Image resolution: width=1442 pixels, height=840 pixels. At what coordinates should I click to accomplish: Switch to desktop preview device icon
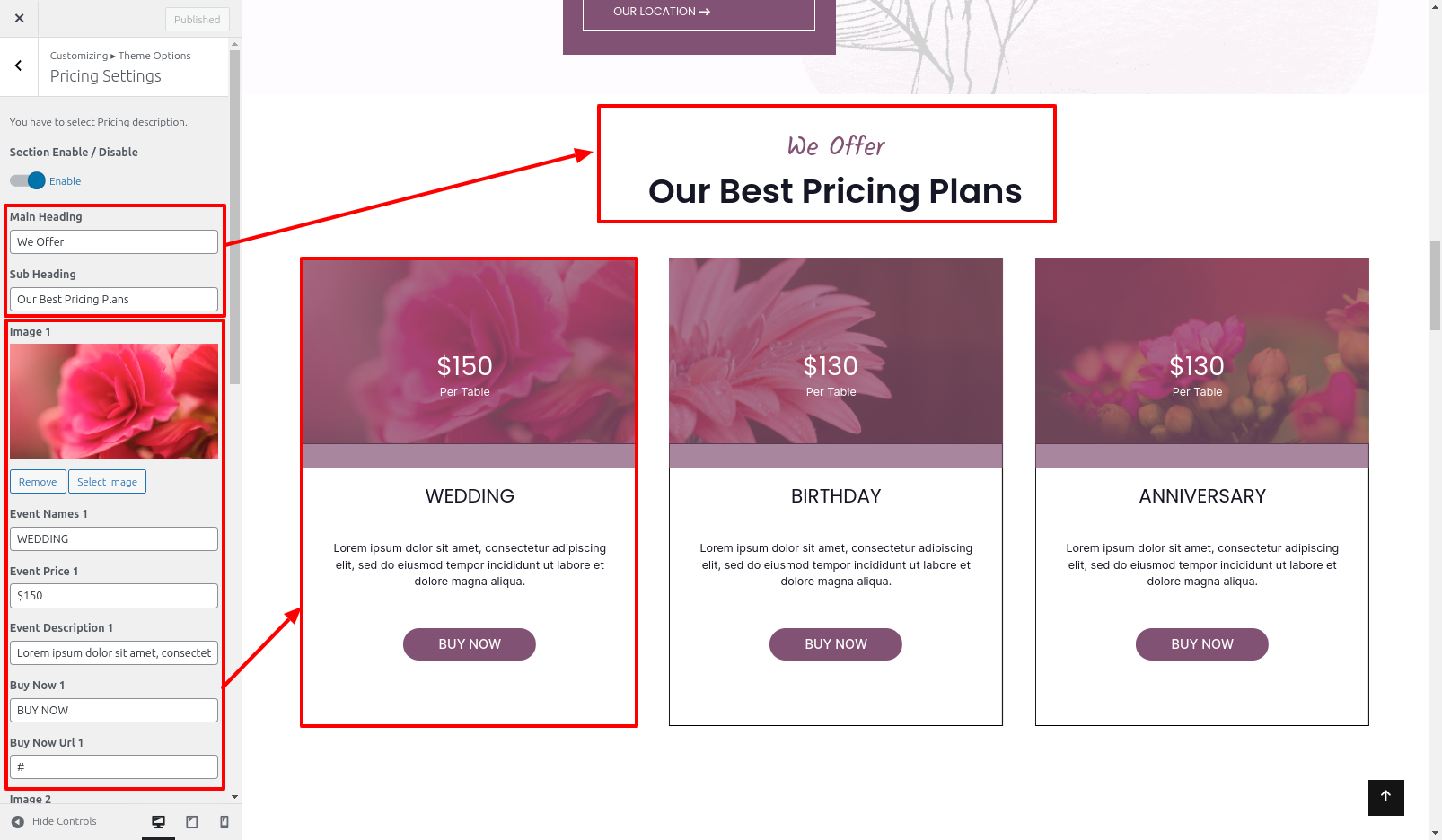(159, 821)
